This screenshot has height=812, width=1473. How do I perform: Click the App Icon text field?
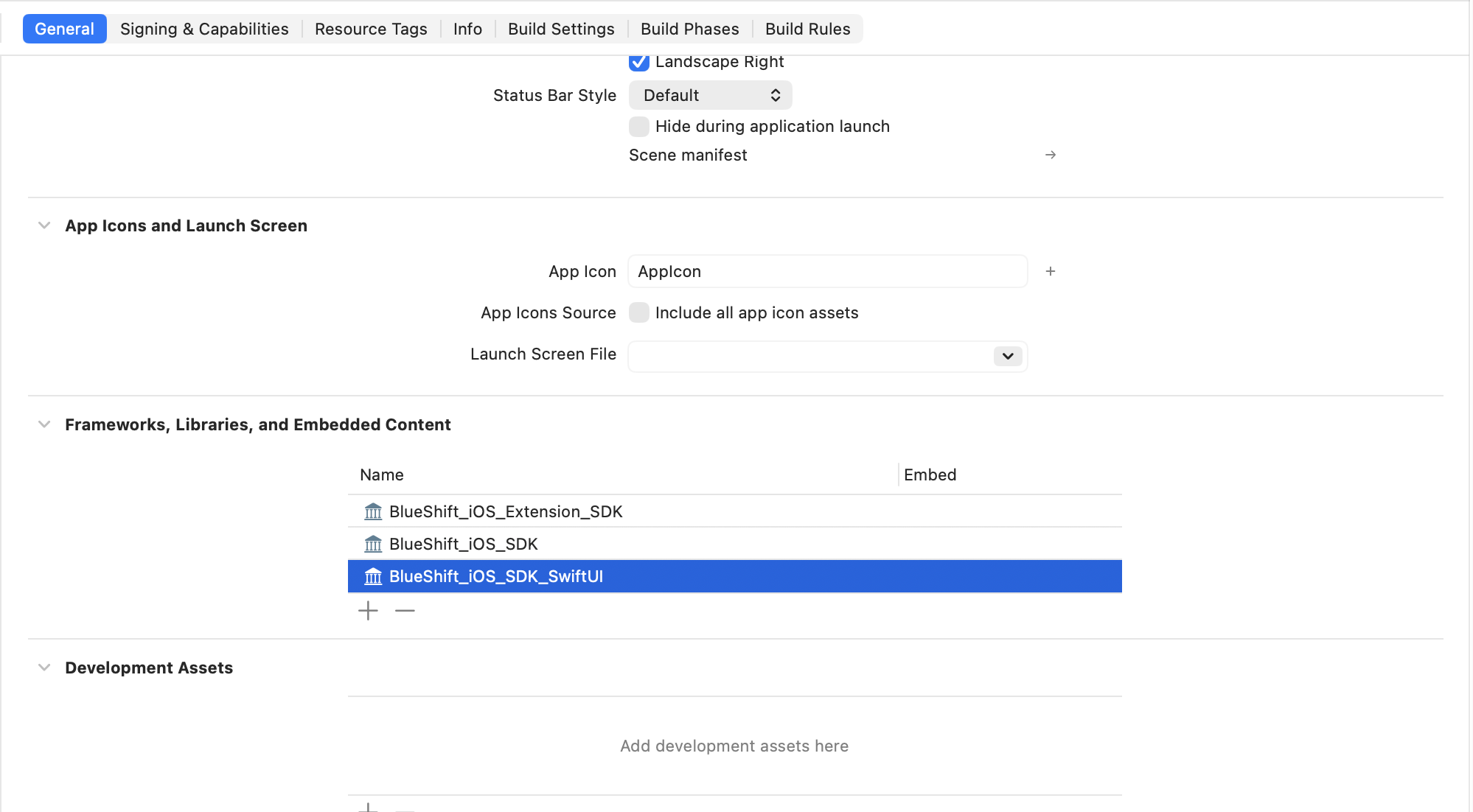pyautogui.click(x=827, y=271)
